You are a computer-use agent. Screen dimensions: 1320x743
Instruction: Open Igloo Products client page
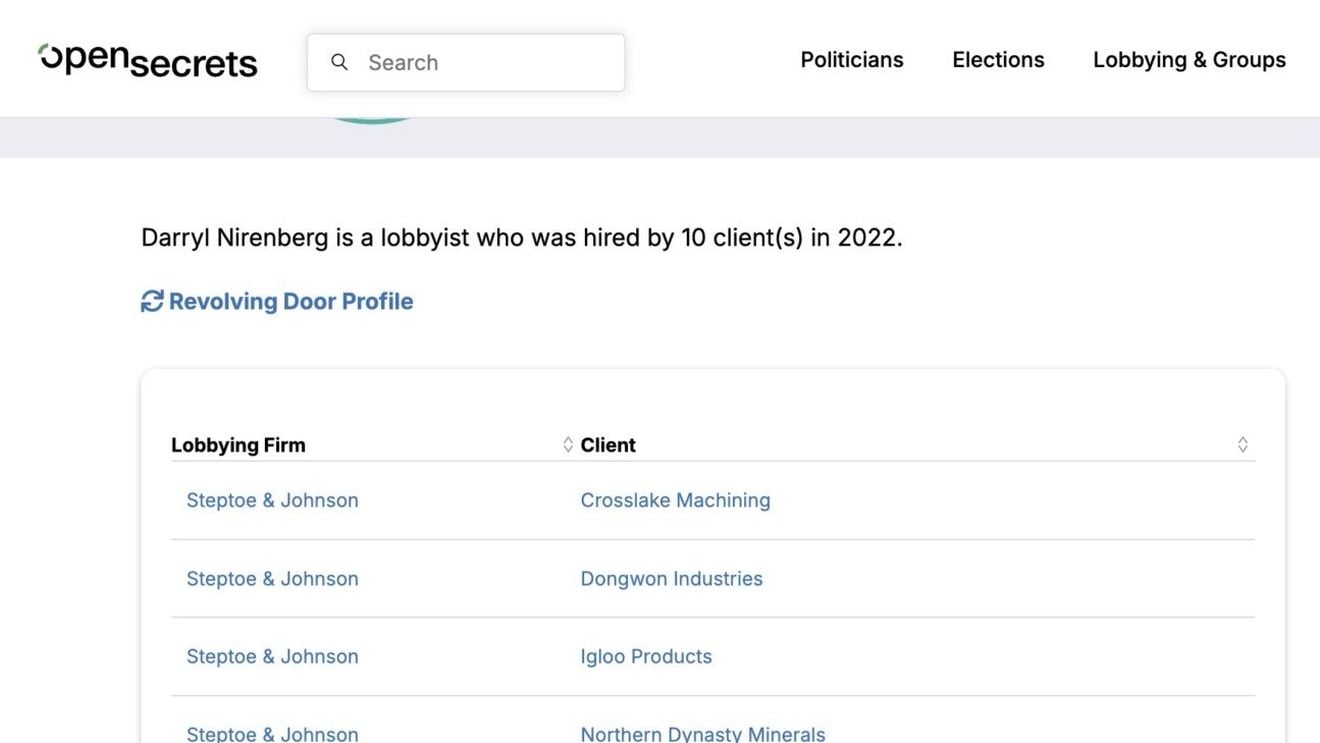click(646, 656)
